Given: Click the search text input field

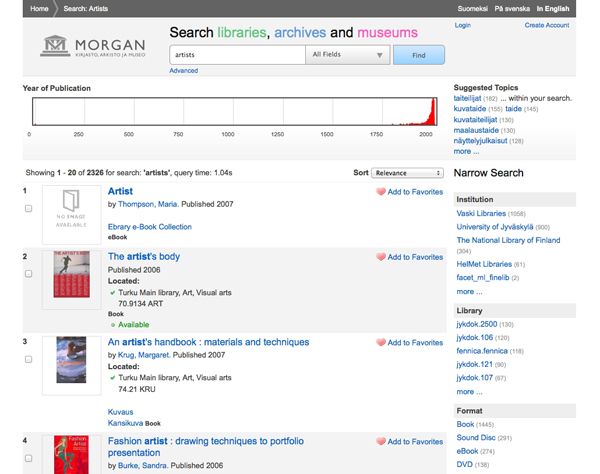Looking at the screenshot, I should (x=236, y=55).
